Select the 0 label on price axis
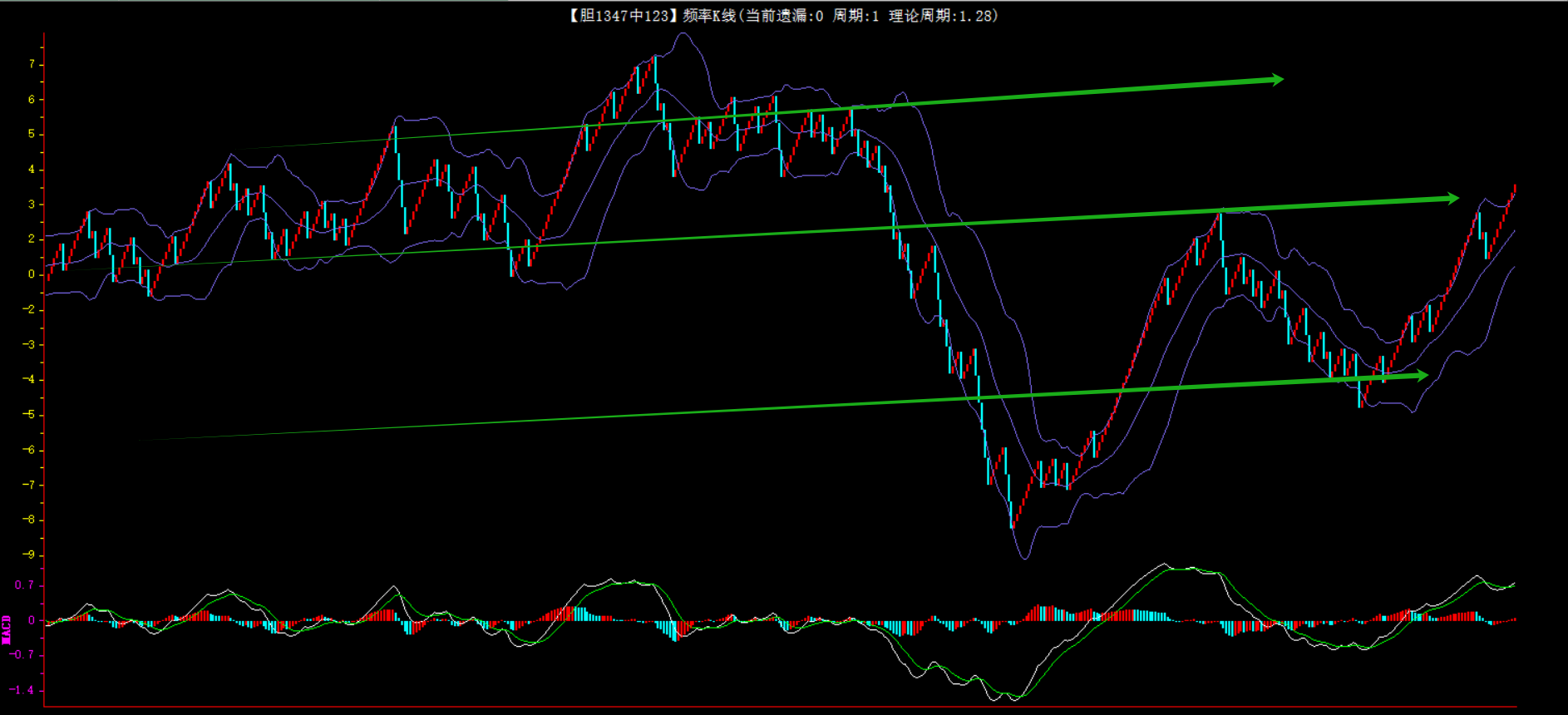The image size is (1568, 715). tap(32, 274)
